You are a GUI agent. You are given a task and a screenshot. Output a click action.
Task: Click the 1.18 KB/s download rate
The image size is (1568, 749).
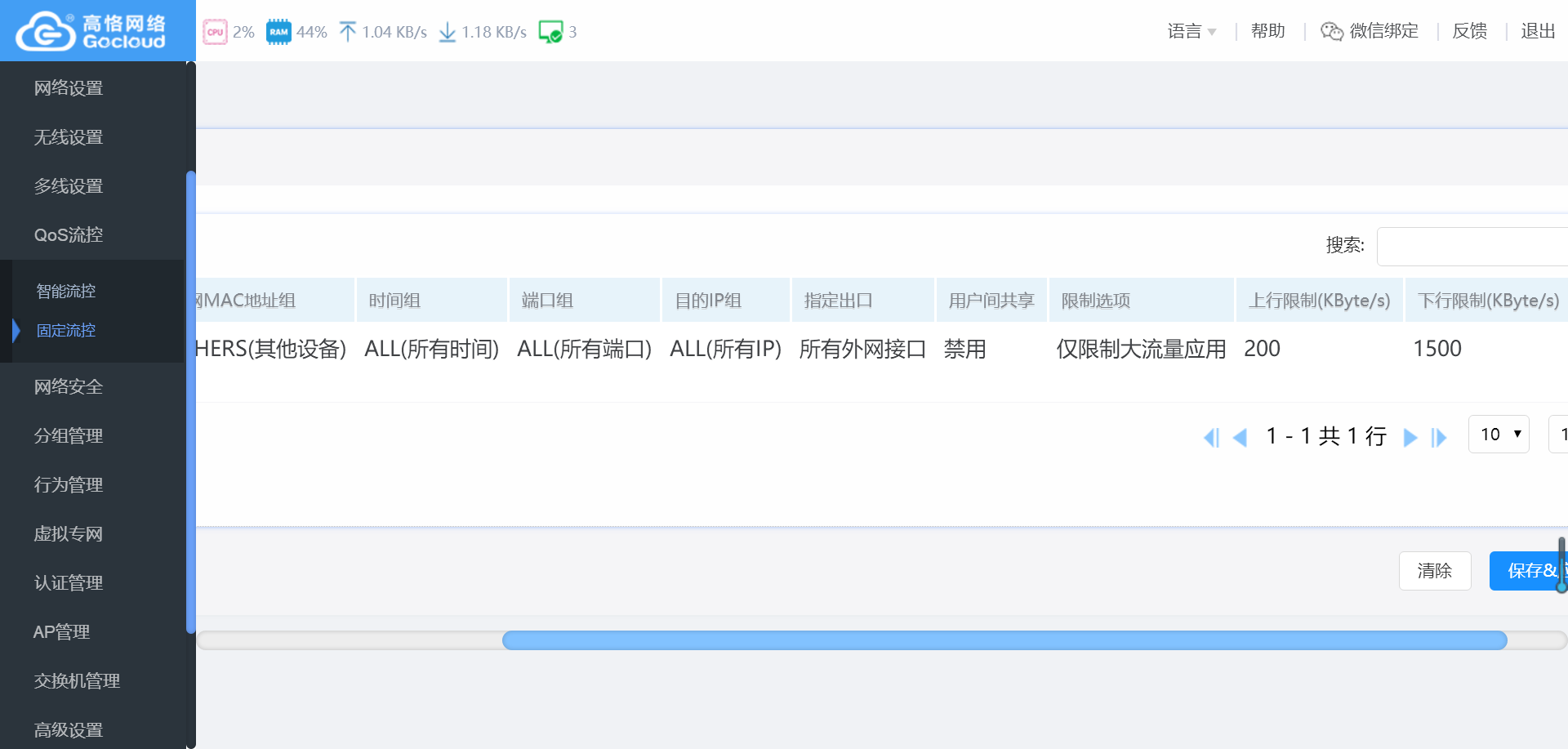[494, 32]
